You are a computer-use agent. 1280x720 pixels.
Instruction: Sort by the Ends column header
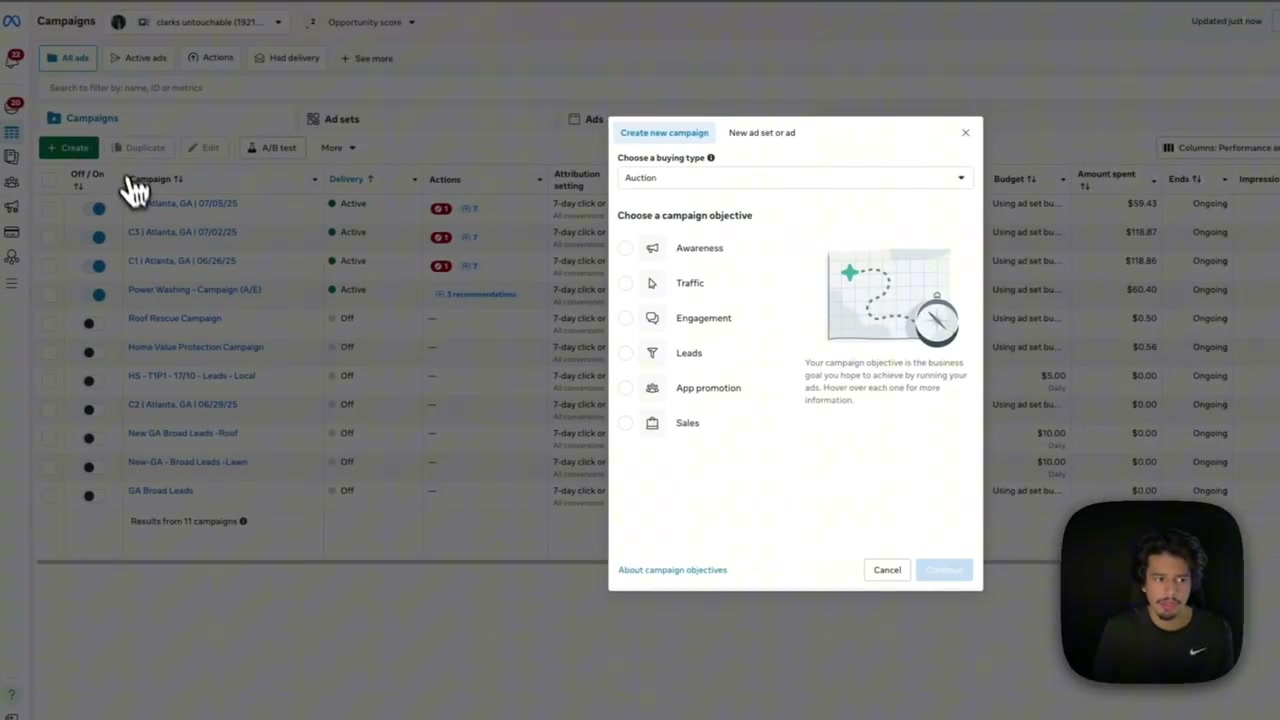point(1185,179)
